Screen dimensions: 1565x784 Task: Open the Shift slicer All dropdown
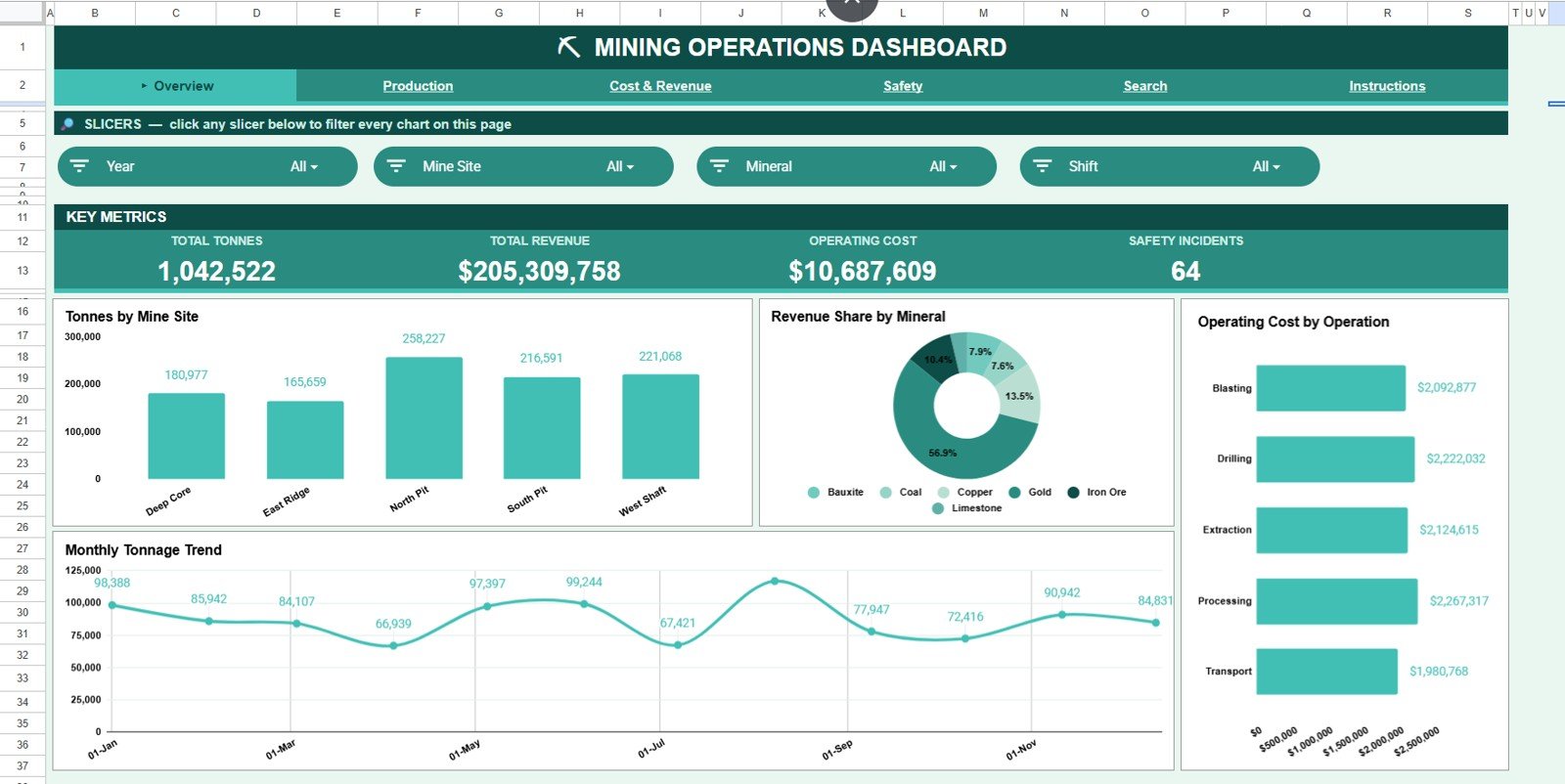click(x=1267, y=166)
